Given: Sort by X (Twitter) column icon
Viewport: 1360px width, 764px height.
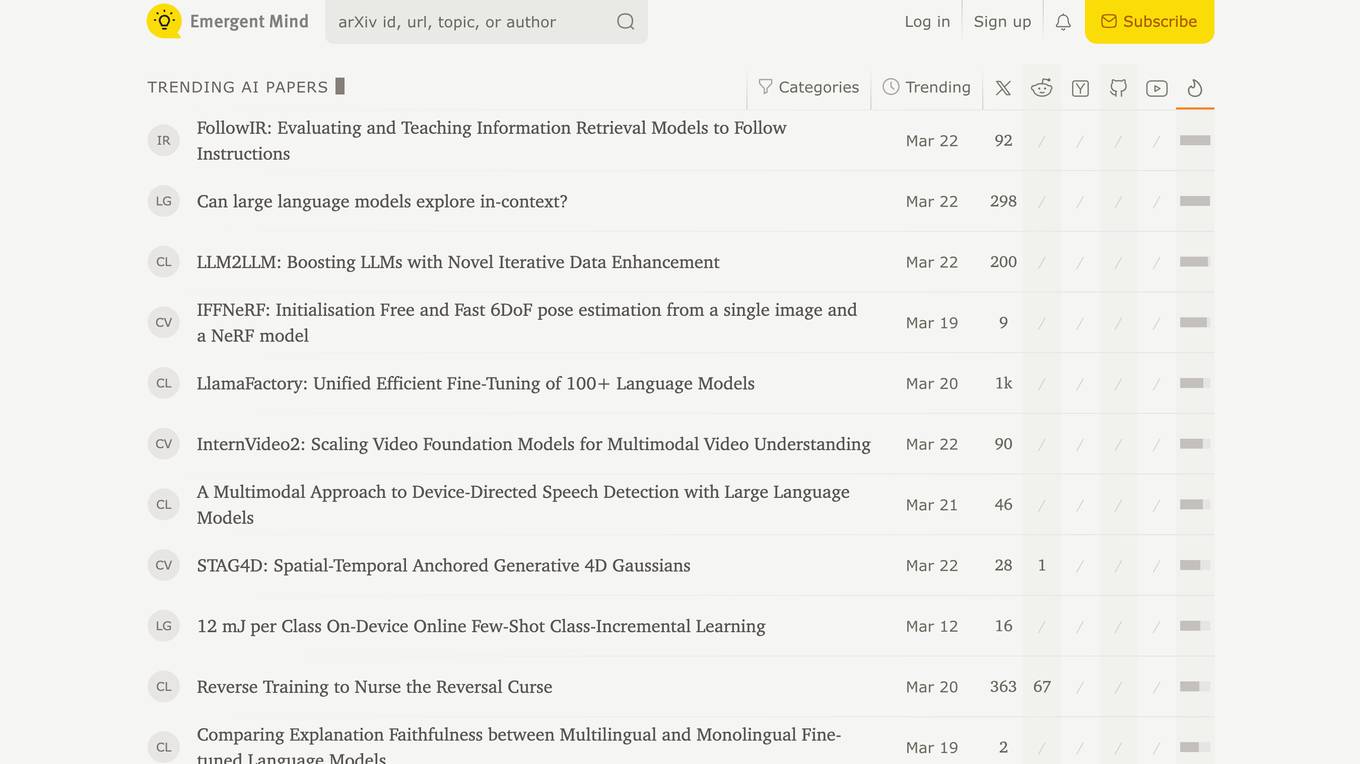Looking at the screenshot, I should tap(1003, 88).
